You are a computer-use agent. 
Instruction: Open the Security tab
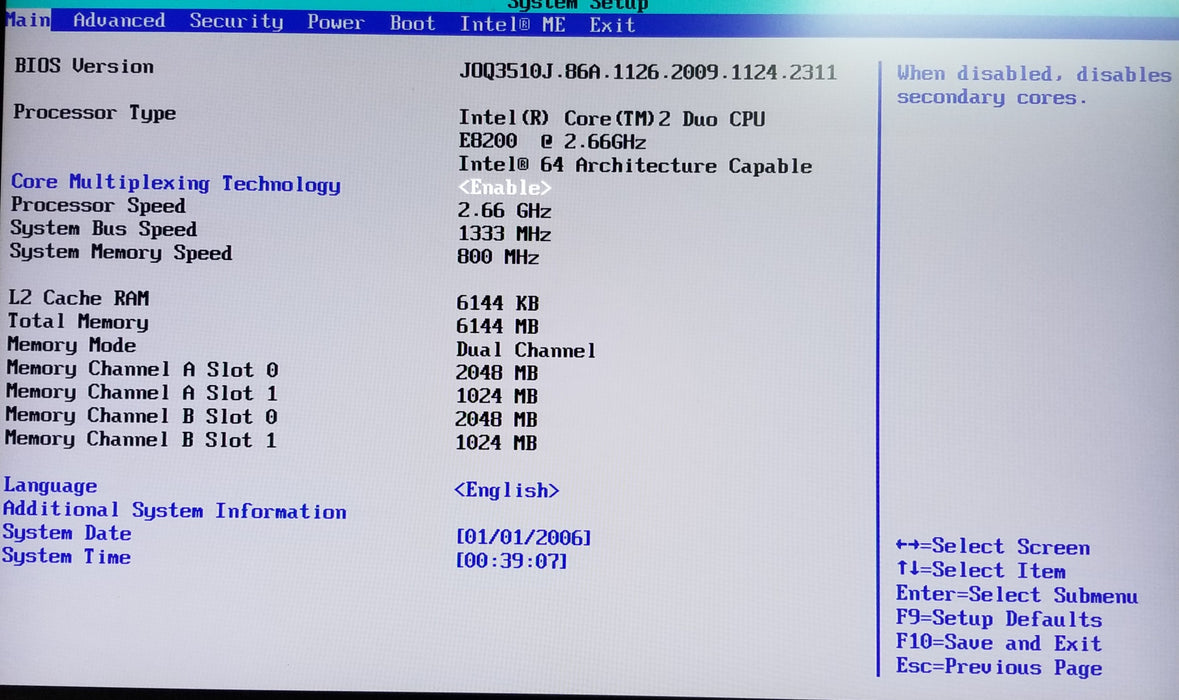236,21
